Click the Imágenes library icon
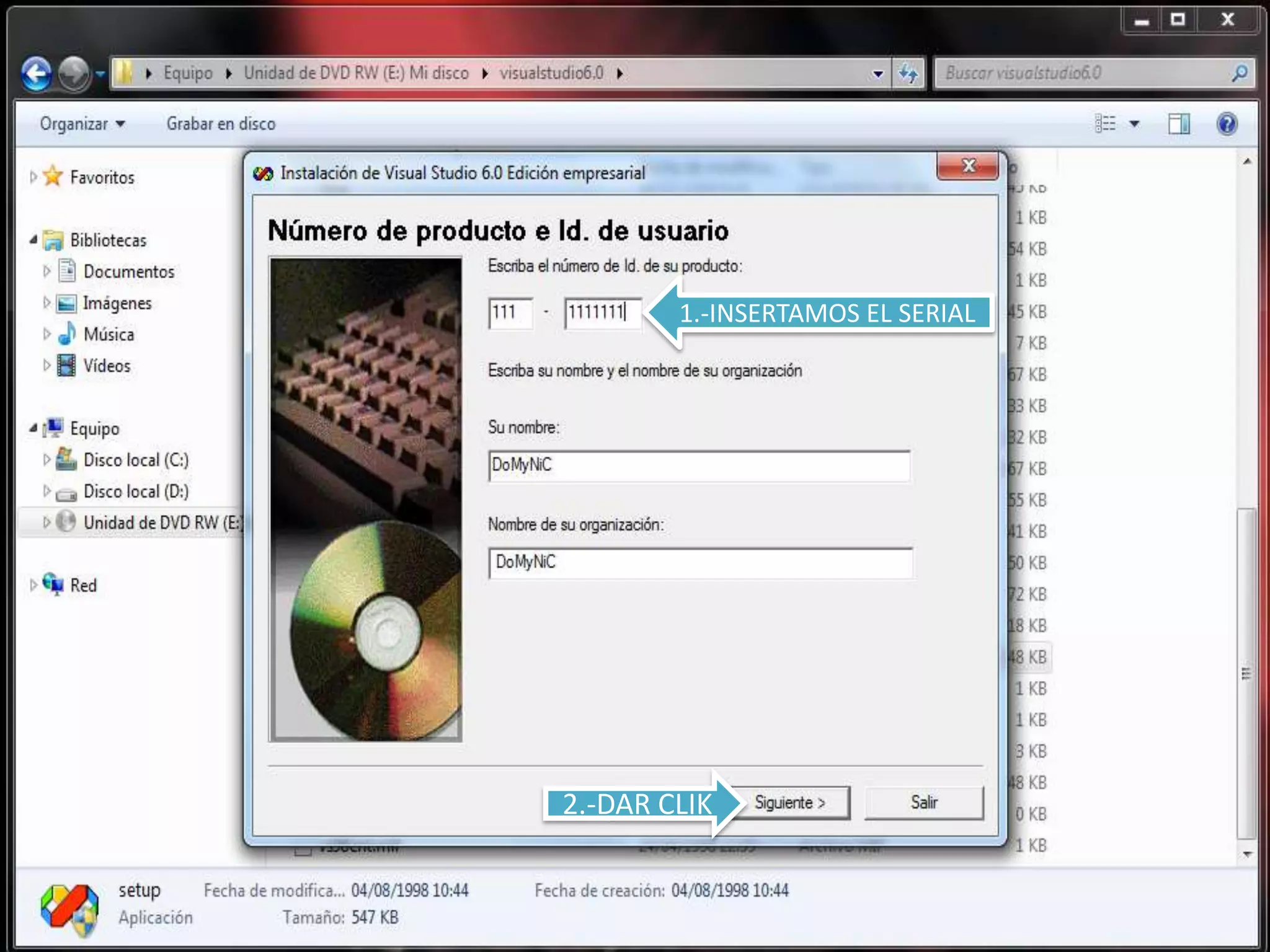The image size is (1270, 952). (x=66, y=302)
